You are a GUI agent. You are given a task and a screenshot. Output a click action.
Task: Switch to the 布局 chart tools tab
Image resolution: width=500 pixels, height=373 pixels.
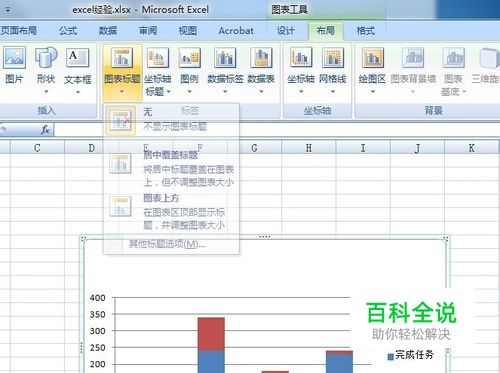(x=326, y=31)
